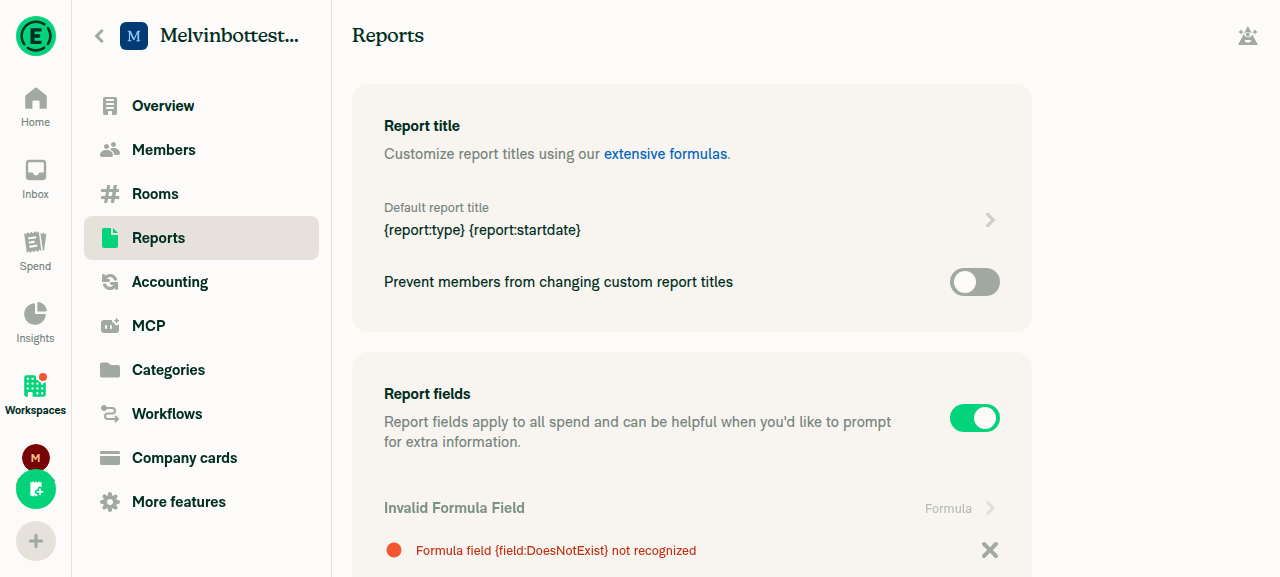Select Reports in the workspace menu
Image resolution: width=1280 pixels, height=577 pixels.
(201, 238)
